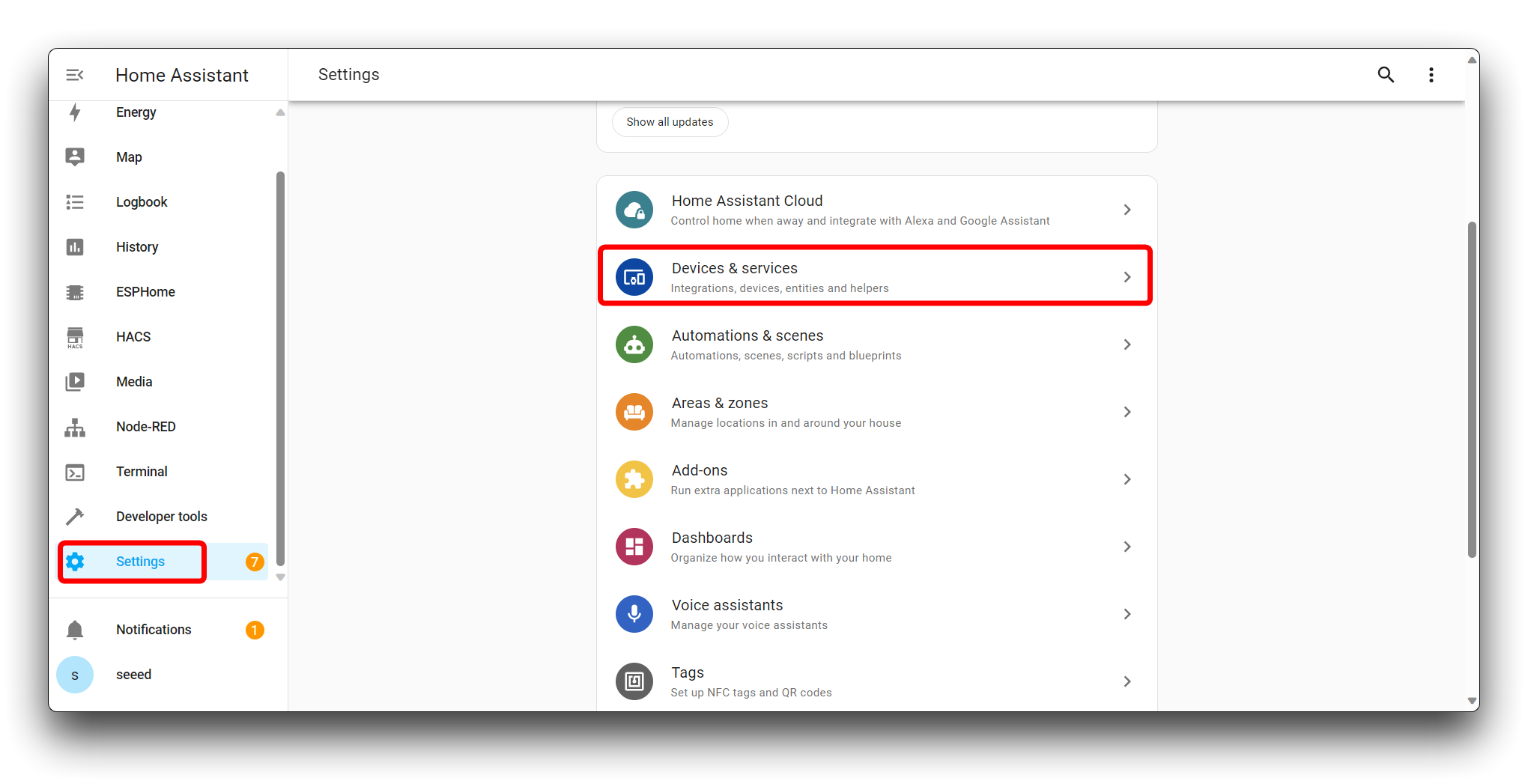The height and width of the screenshot is (784, 1528).
Task: Click the Dashboards grid icon
Action: click(x=634, y=547)
